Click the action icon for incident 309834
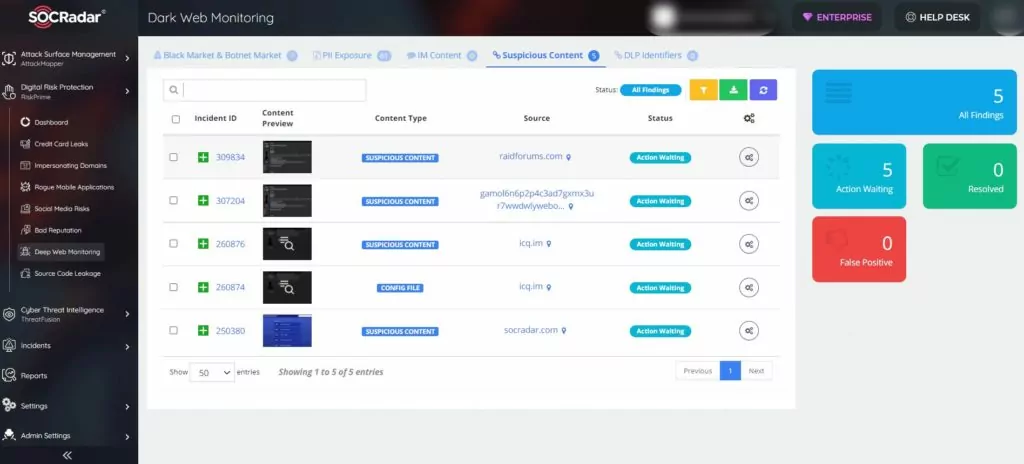 point(749,157)
